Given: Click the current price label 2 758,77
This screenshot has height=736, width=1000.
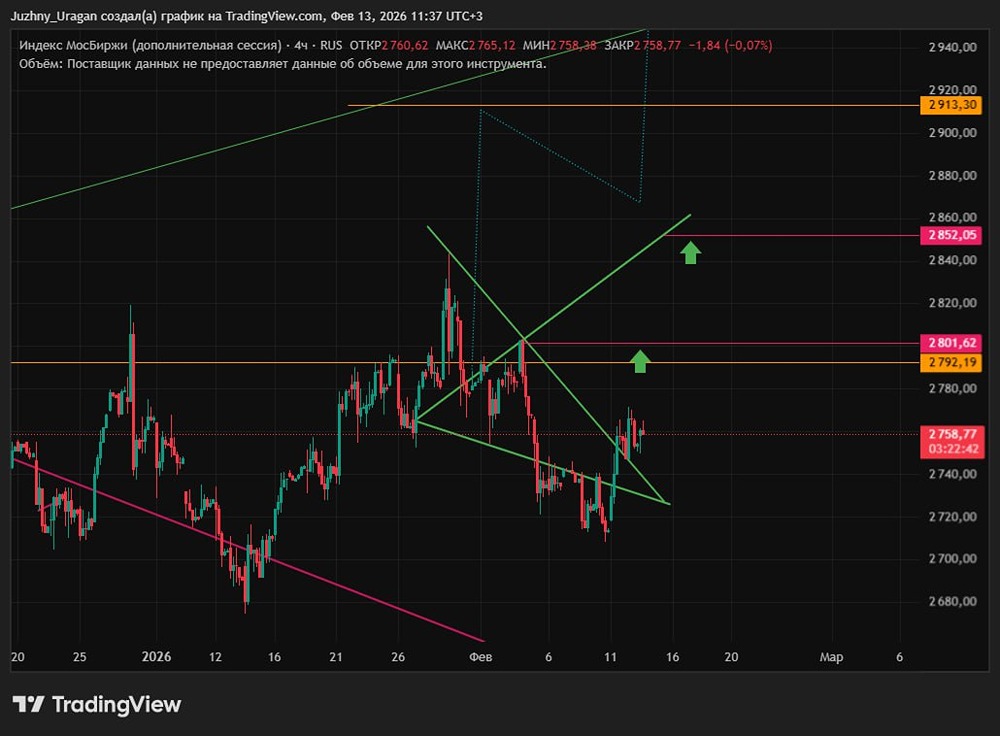Looking at the screenshot, I should coord(952,434).
